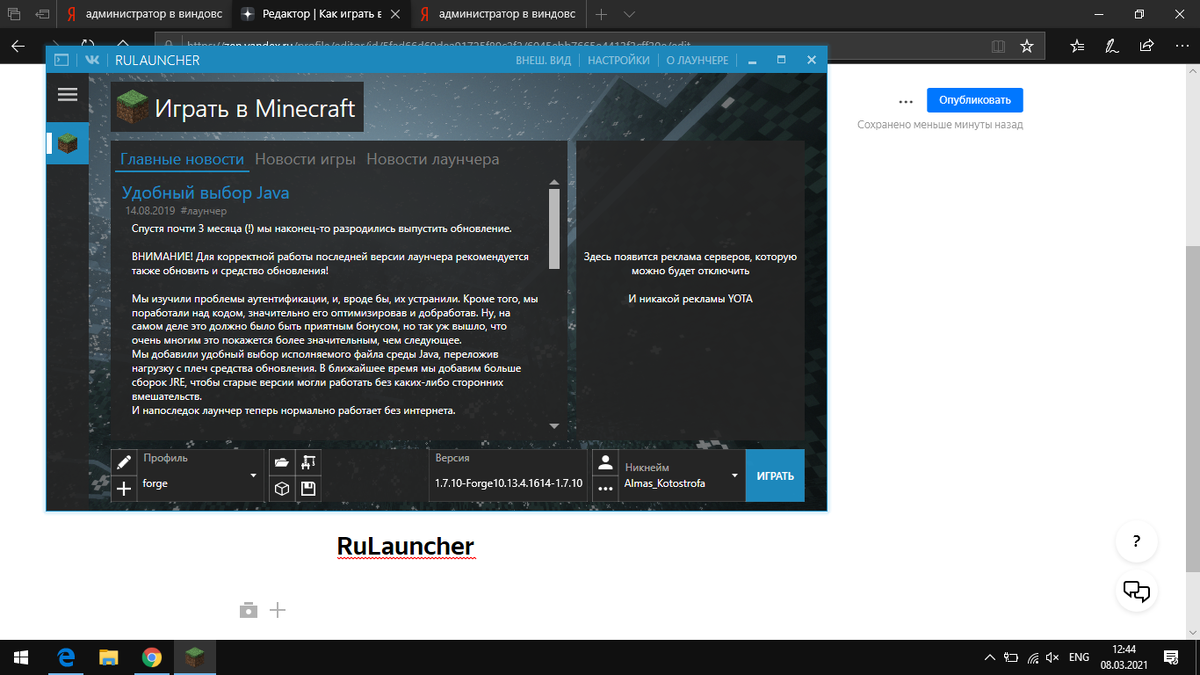Open the Удобный выбор Java news headline
This screenshot has height=675, width=1200.
(205, 192)
